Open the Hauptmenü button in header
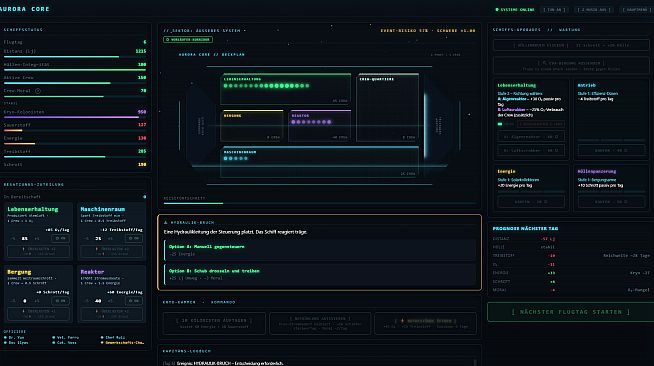 635,9
